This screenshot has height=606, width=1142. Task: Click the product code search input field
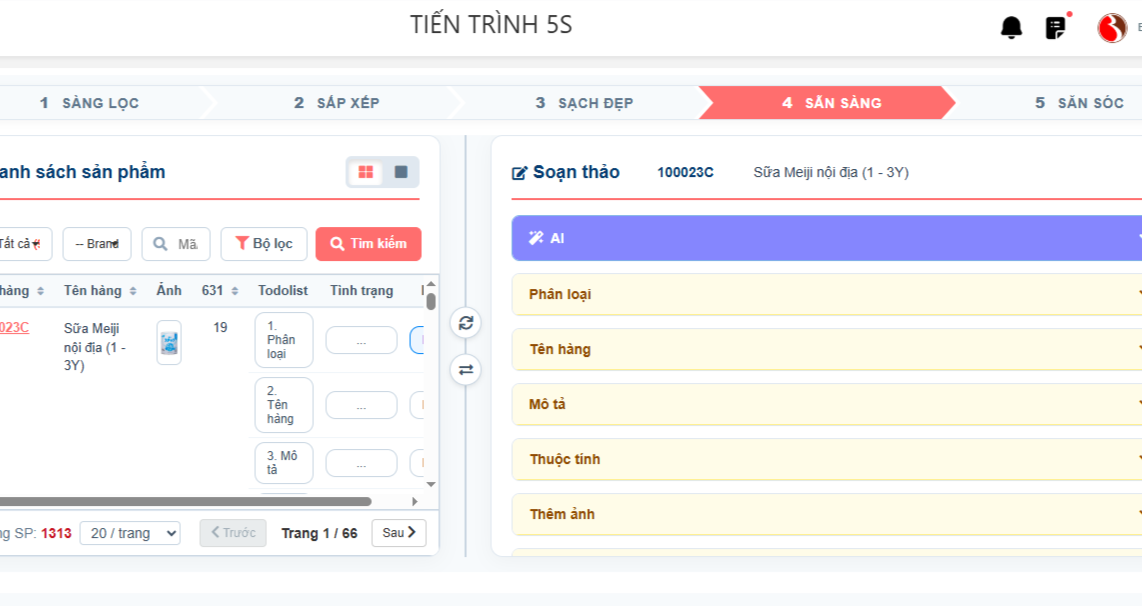pos(176,244)
